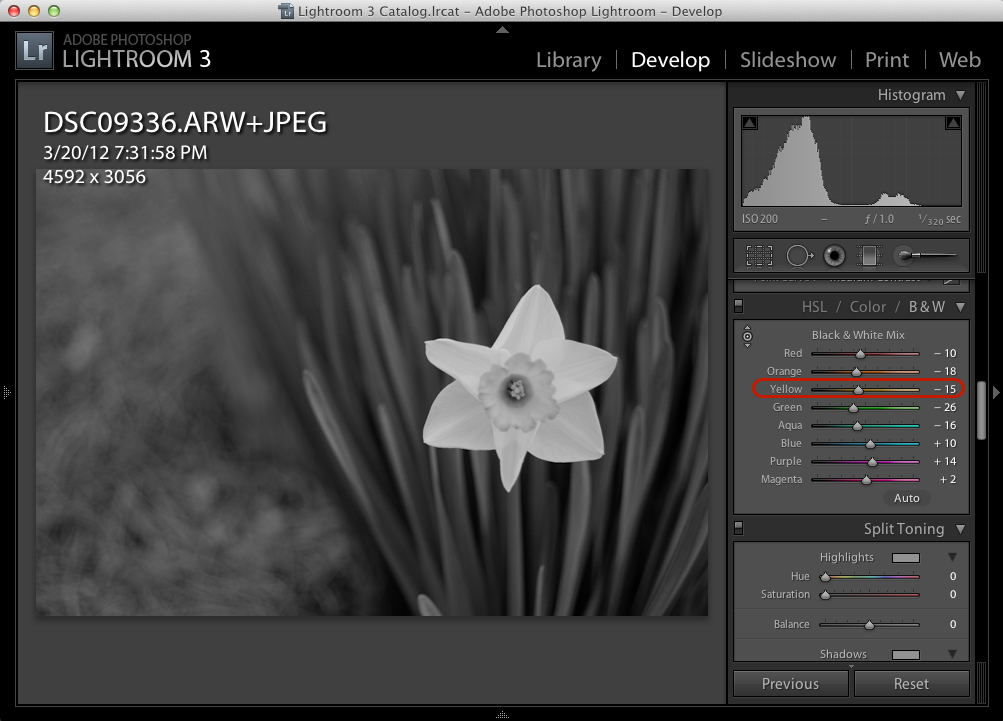Screen dimensions: 1003x721
Task: Collapse the Split Toning panel
Action: click(x=960, y=529)
